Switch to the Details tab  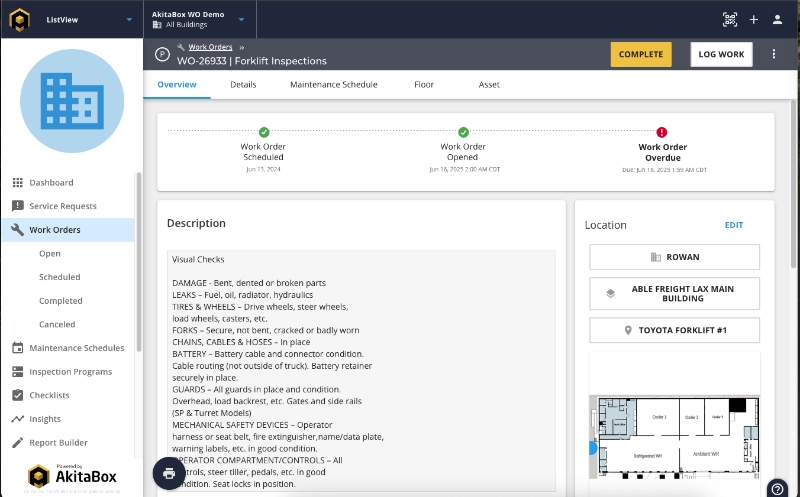pyautogui.click(x=243, y=85)
